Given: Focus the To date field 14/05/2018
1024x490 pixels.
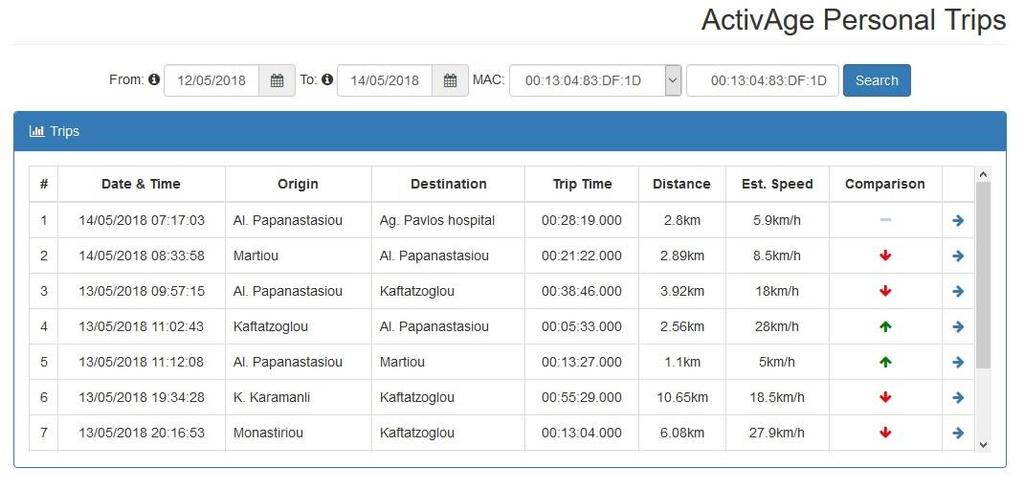Looking at the screenshot, I should pyautogui.click(x=385, y=80).
